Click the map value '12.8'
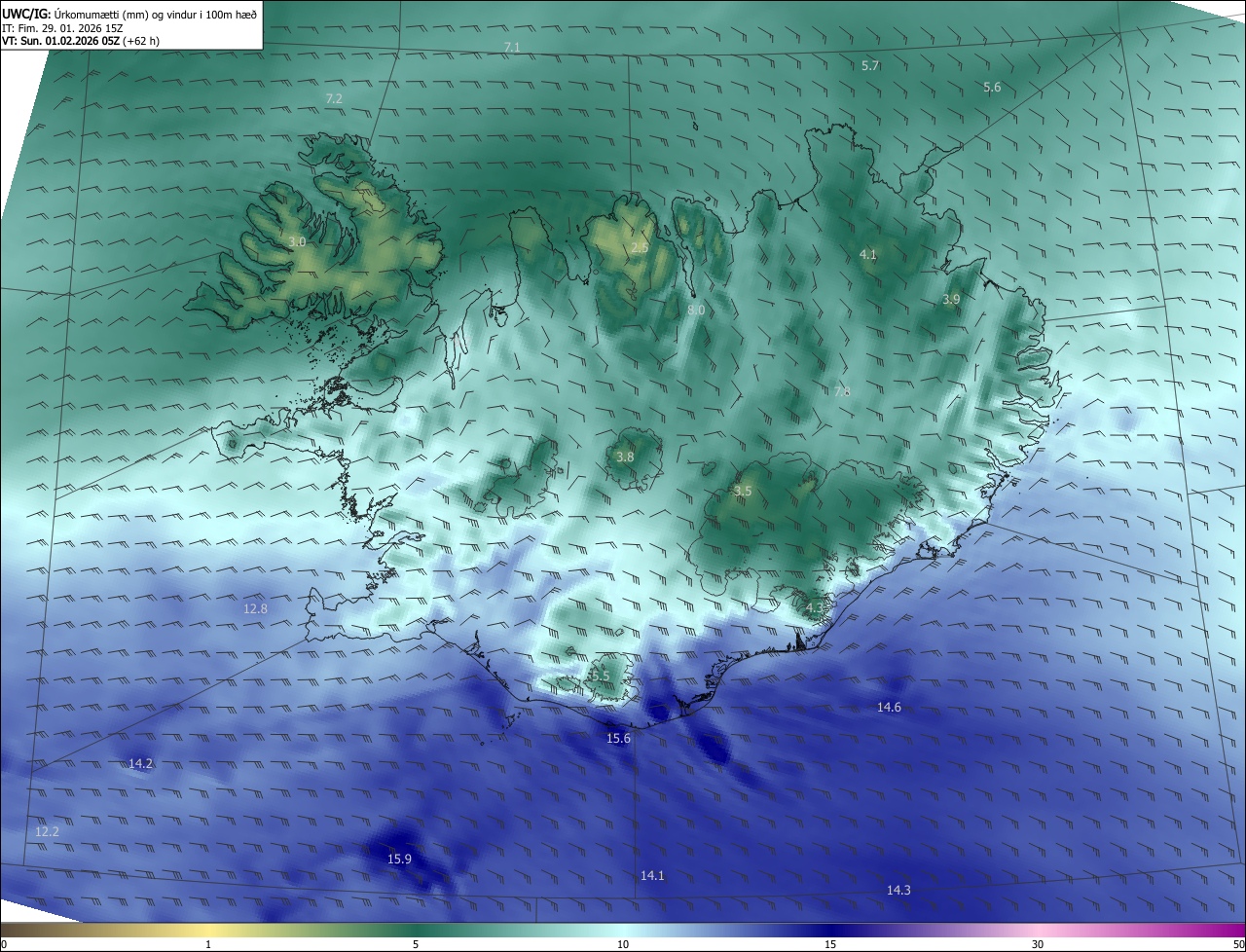This screenshot has height=952, width=1246. [255, 608]
